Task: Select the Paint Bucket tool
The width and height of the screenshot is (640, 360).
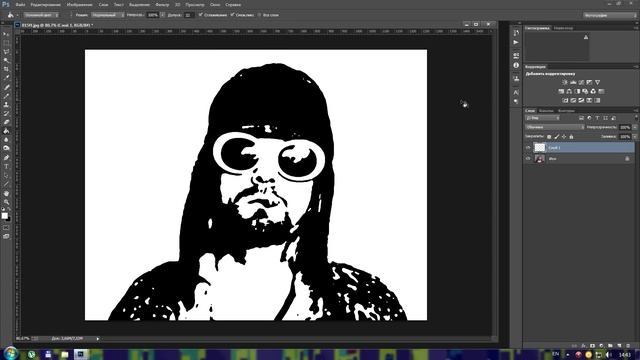Action: click(6, 131)
